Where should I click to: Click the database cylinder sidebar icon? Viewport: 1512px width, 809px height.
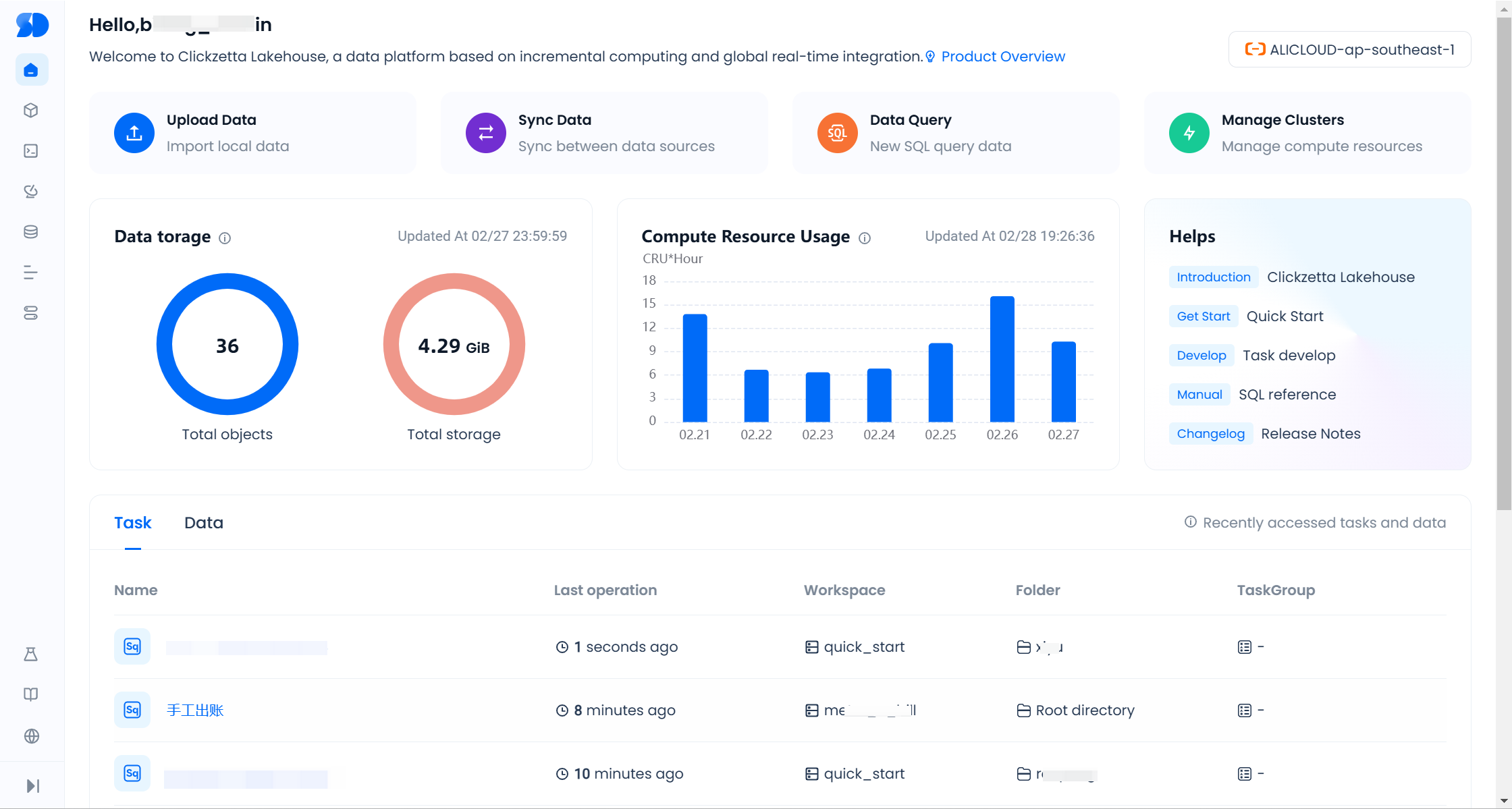[x=31, y=232]
